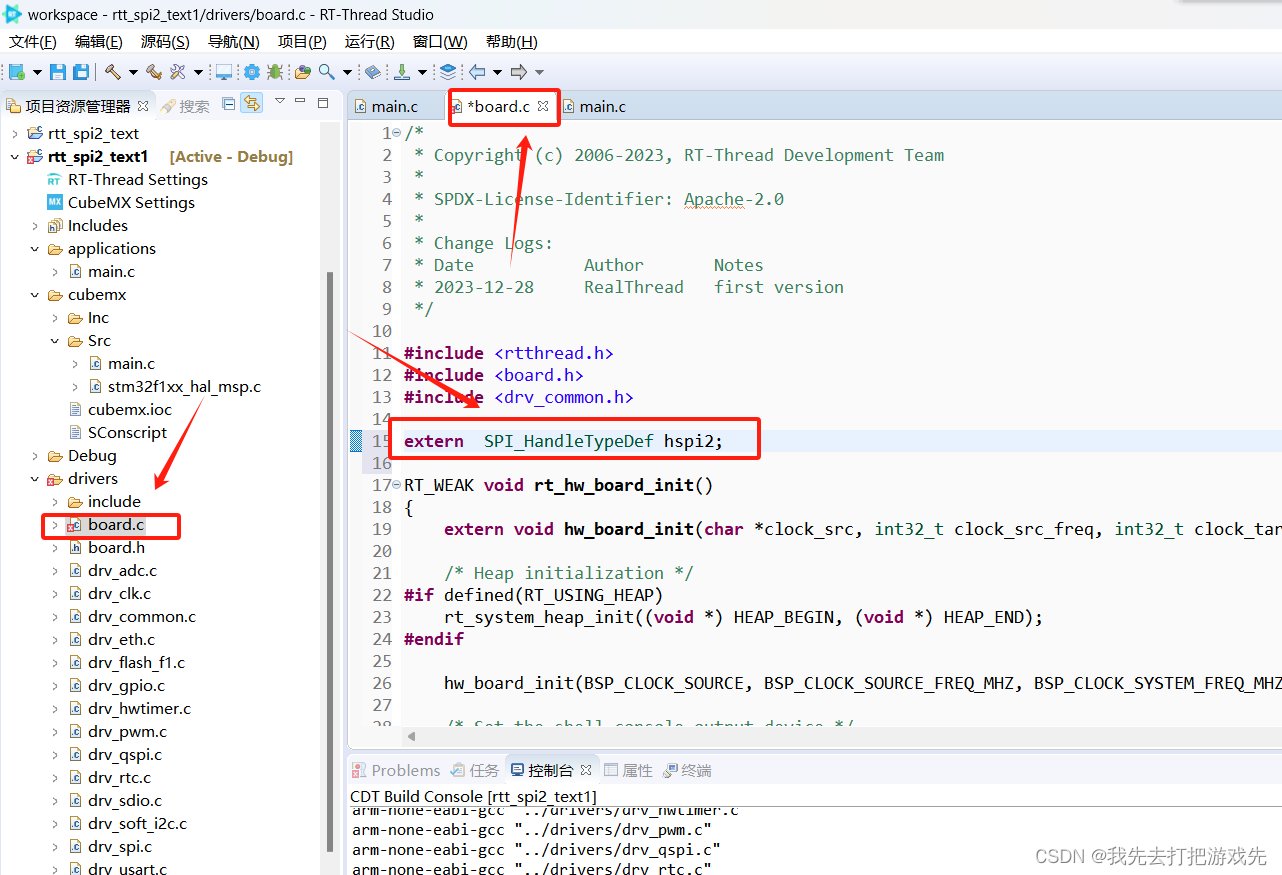Collapse the rtt_spi2_text1 project node
The image size is (1282, 875).
click(x=14, y=157)
